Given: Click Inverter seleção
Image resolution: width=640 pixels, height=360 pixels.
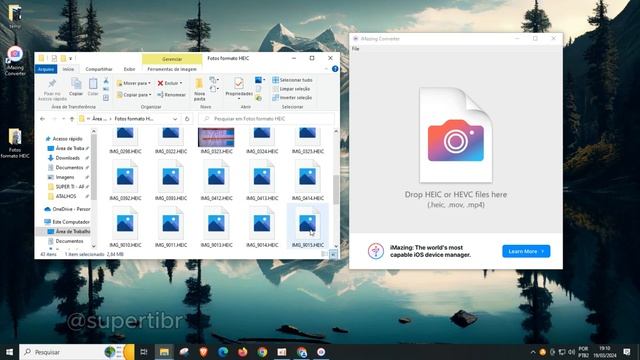Looking at the screenshot, I should point(292,98).
